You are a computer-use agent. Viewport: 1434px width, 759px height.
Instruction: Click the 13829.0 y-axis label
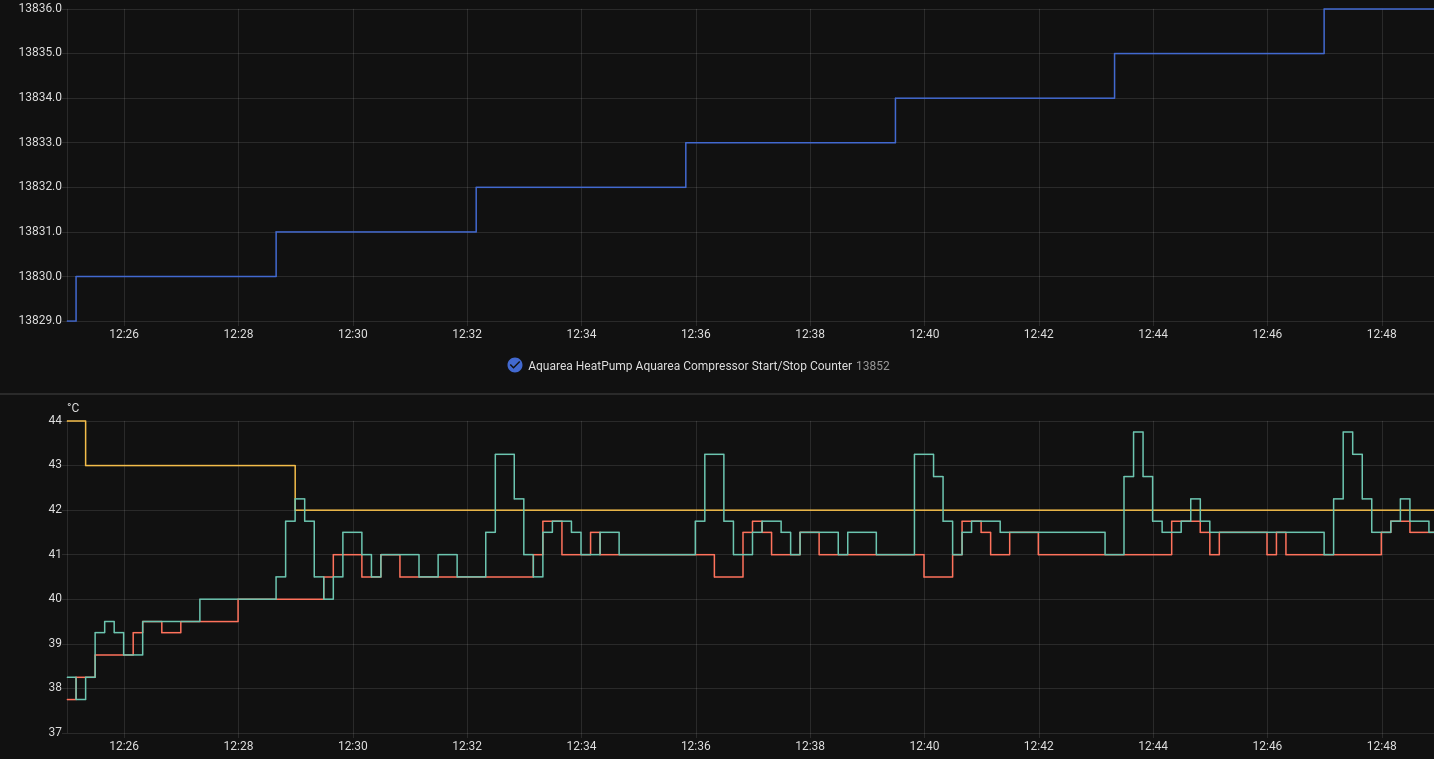pyautogui.click(x=40, y=321)
